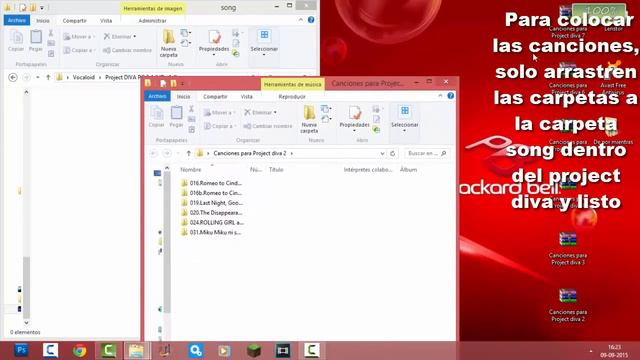Create Nueva carpeta in the song window
This screenshot has width=640, height=360.
coord(169,43)
